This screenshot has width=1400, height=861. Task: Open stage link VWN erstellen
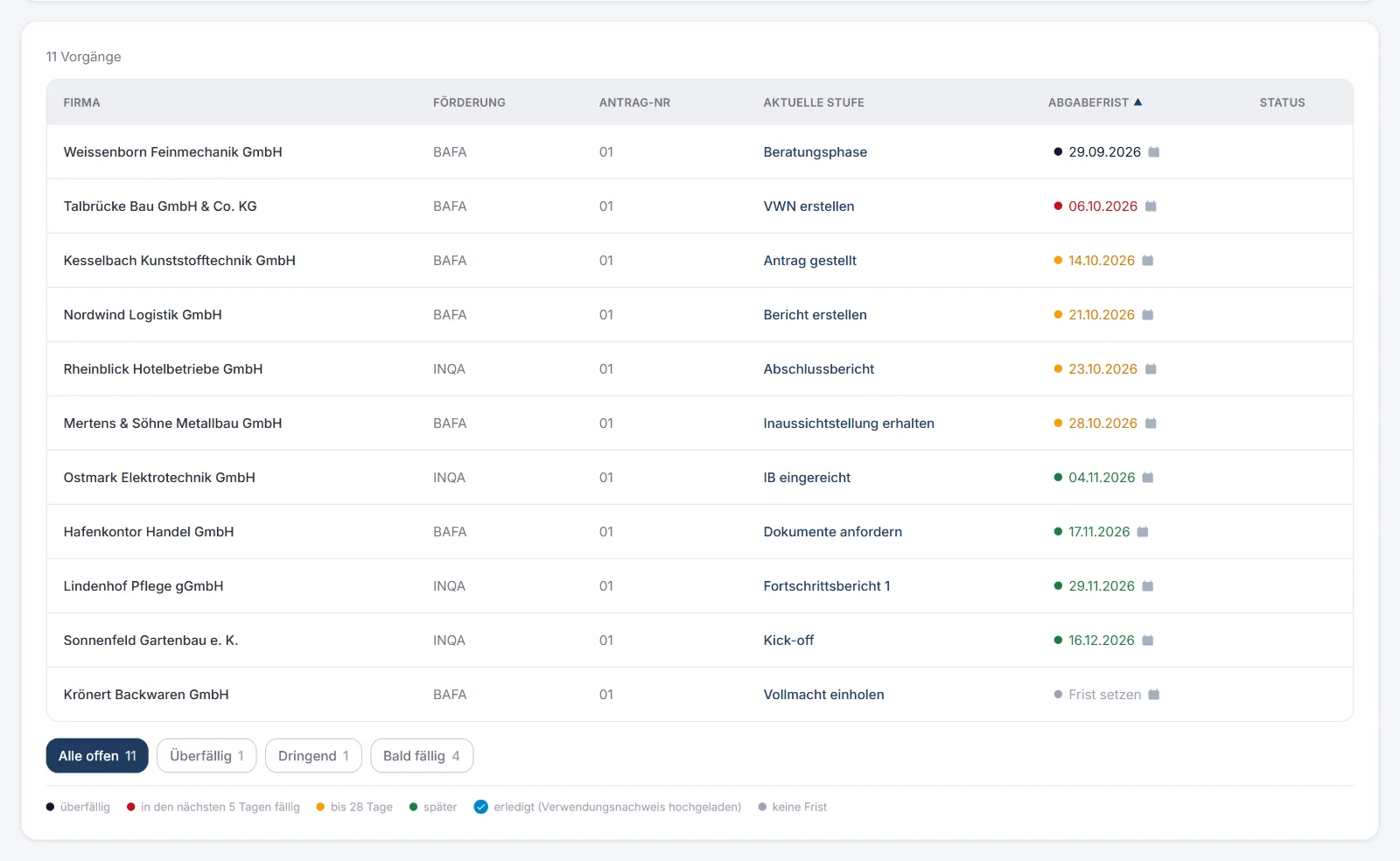(x=808, y=206)
